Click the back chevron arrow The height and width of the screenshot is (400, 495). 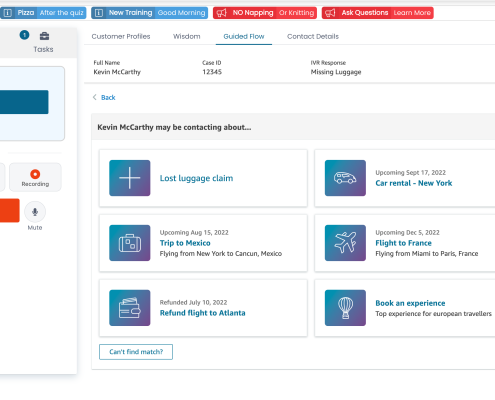click(x=95, y=97)
